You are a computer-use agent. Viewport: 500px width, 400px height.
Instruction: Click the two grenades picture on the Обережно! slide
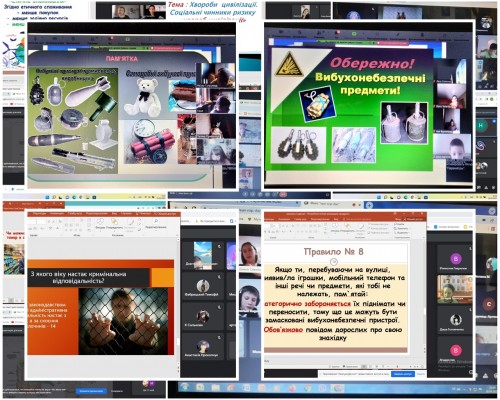click(404, 123)
